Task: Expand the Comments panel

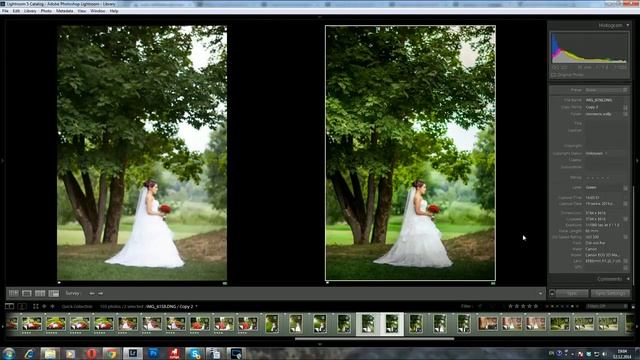Action: [x=628, y=279]
